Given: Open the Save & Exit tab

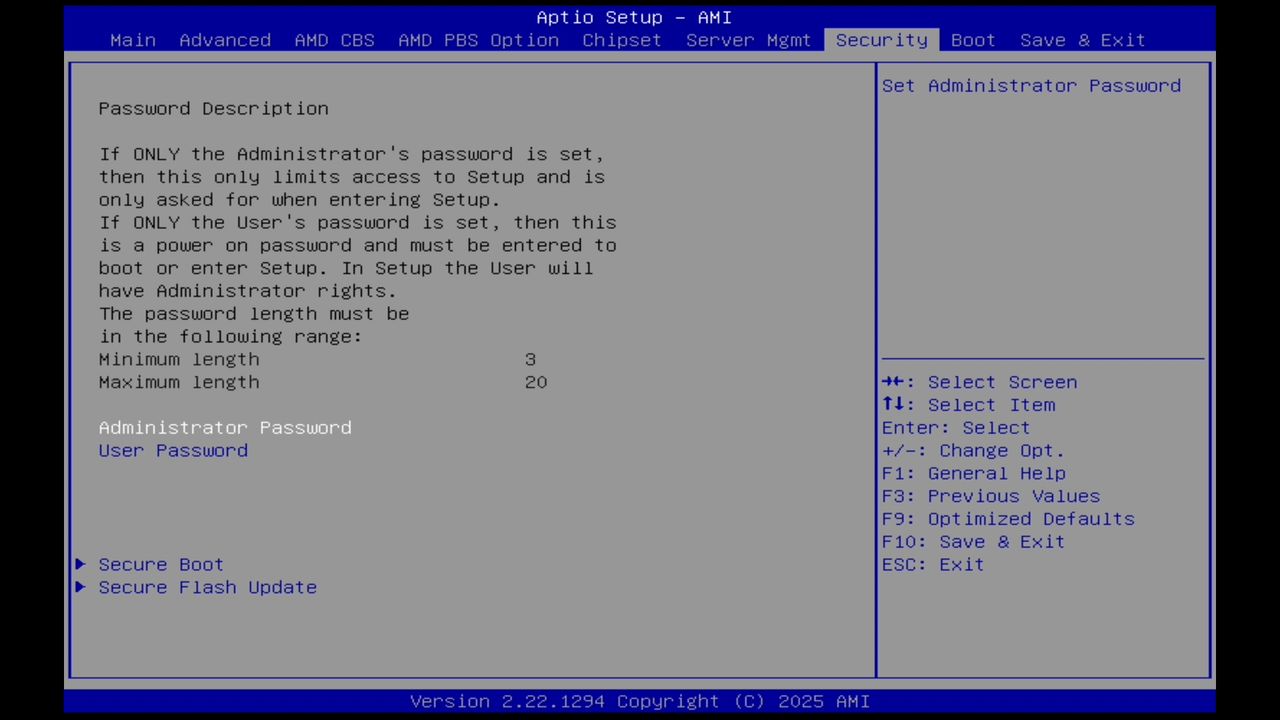Looking at the screenshot, I should click(x=1082, y=40).
